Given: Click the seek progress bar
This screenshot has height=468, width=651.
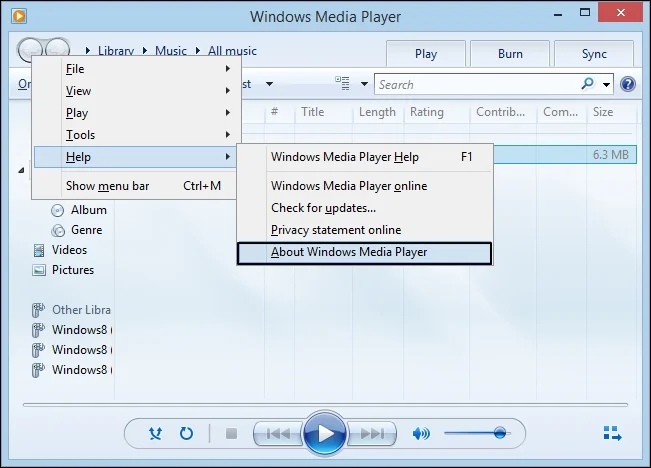Looking at the screenshot, I should [326, 404].
